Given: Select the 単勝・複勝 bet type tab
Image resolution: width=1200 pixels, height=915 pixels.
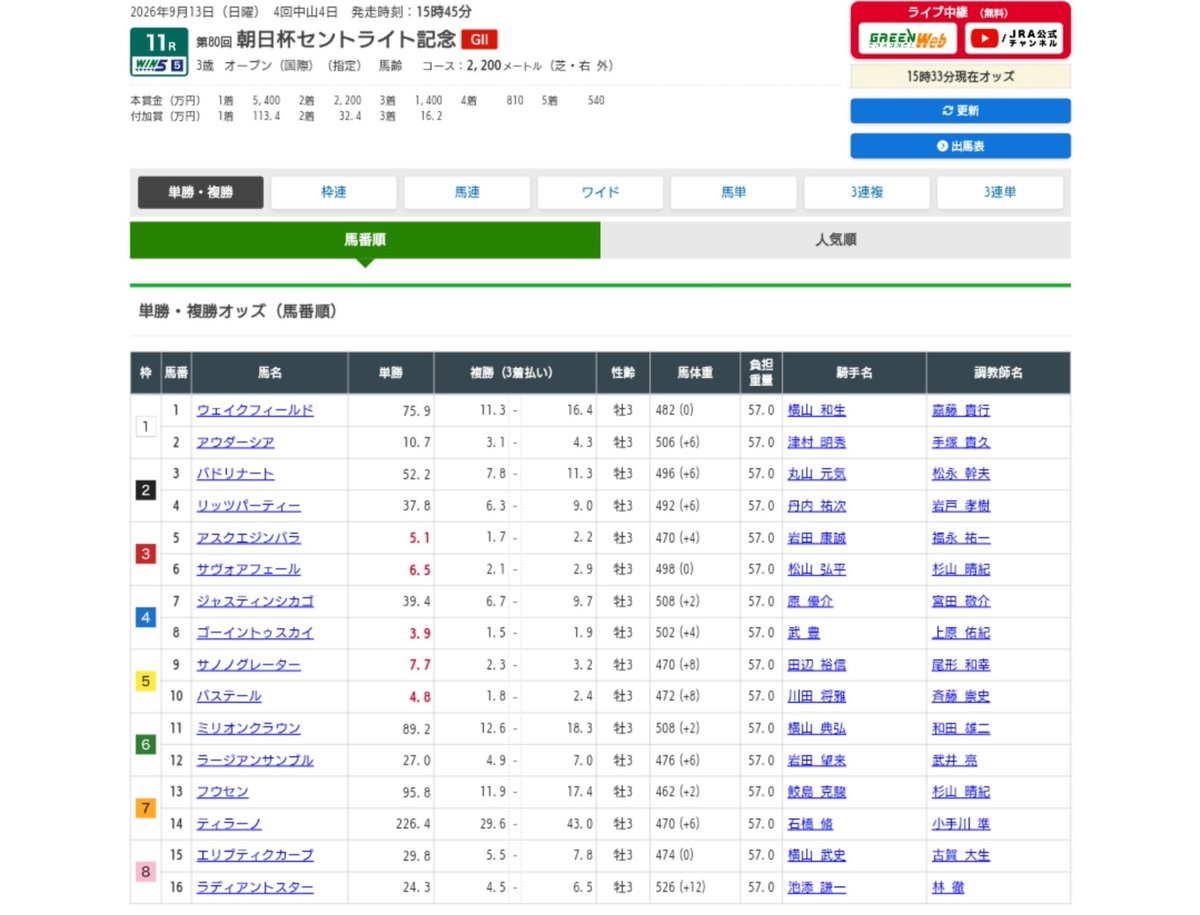Looking at the screenshot, I should coord(201,192).
